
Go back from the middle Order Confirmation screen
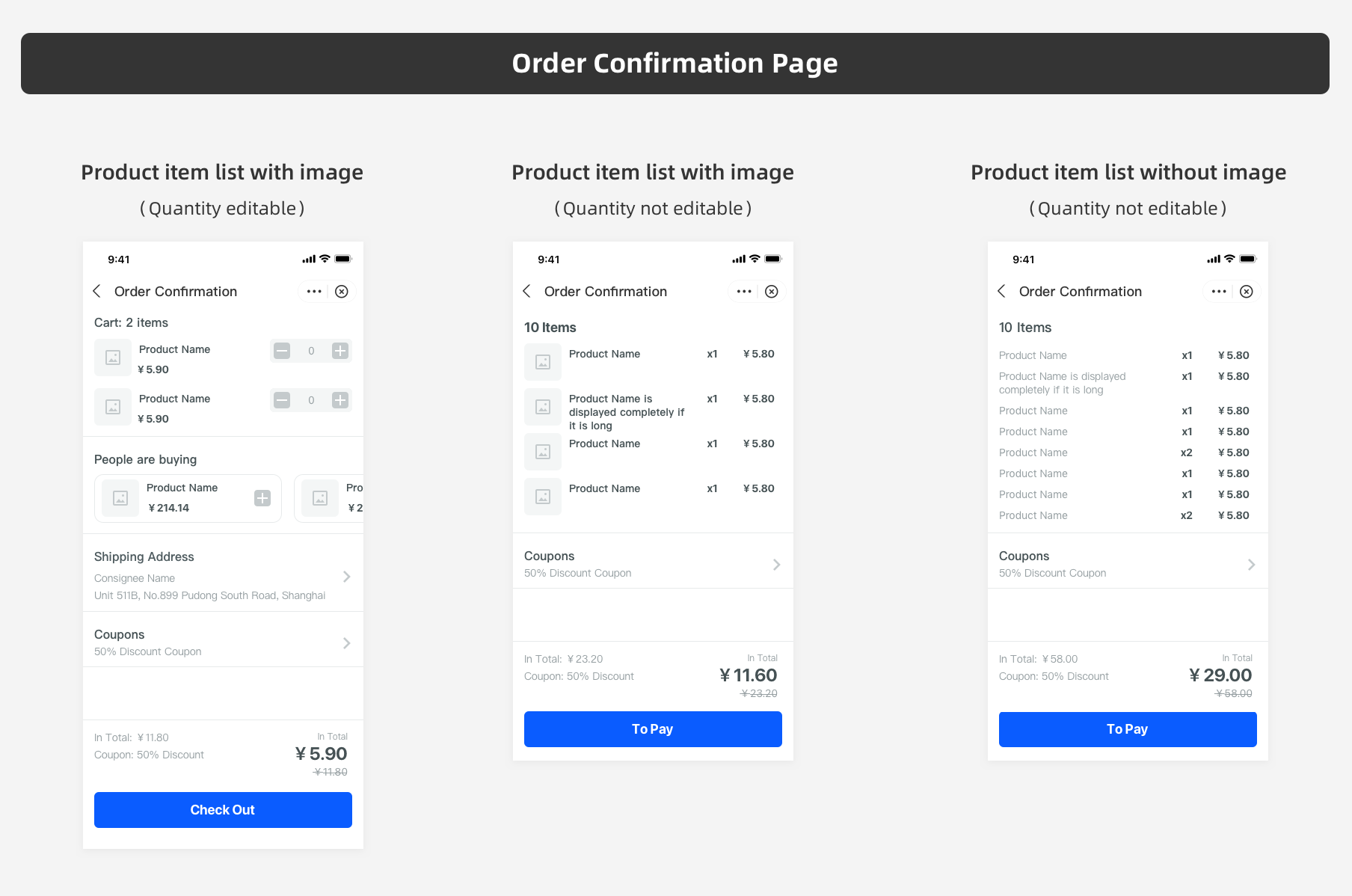[526, 292]
